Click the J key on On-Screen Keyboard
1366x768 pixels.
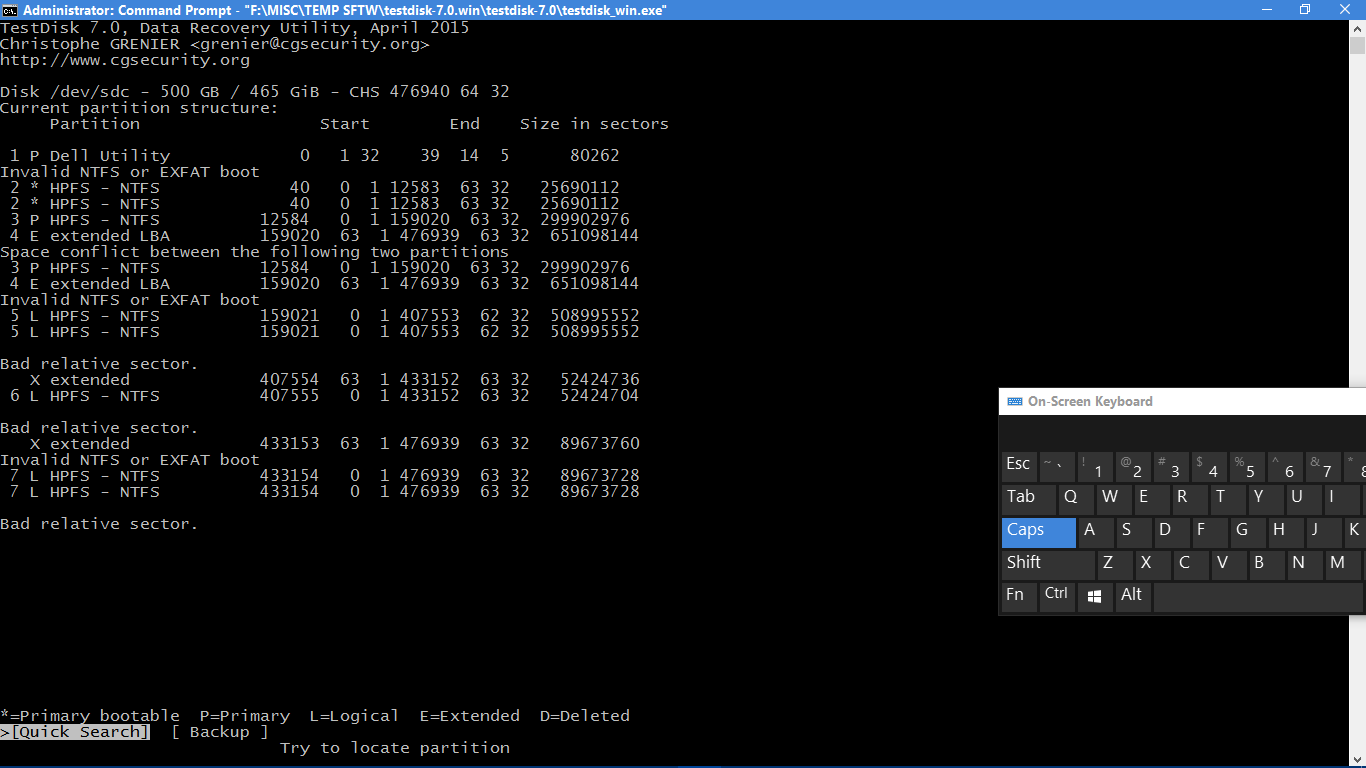1324,532
